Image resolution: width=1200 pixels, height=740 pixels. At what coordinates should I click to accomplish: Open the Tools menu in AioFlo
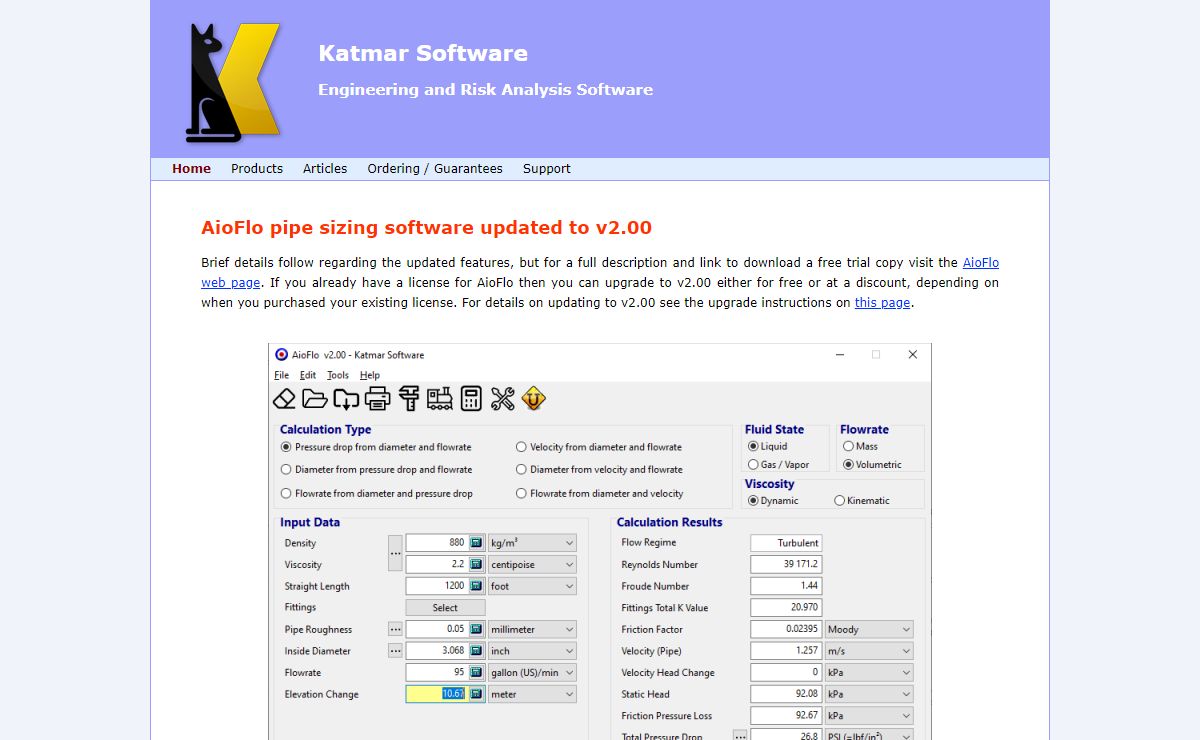(x=338, y=375)
